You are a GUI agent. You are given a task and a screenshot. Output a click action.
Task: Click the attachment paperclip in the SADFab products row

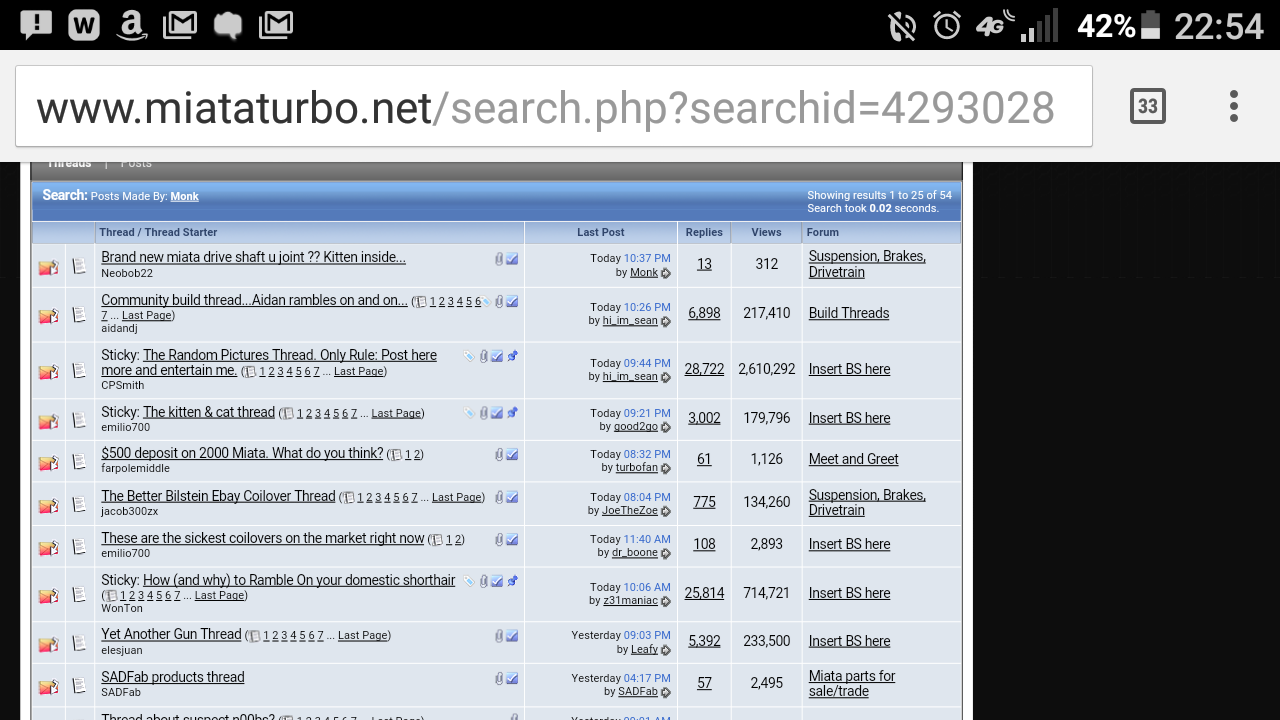click(x=499, y=679)
